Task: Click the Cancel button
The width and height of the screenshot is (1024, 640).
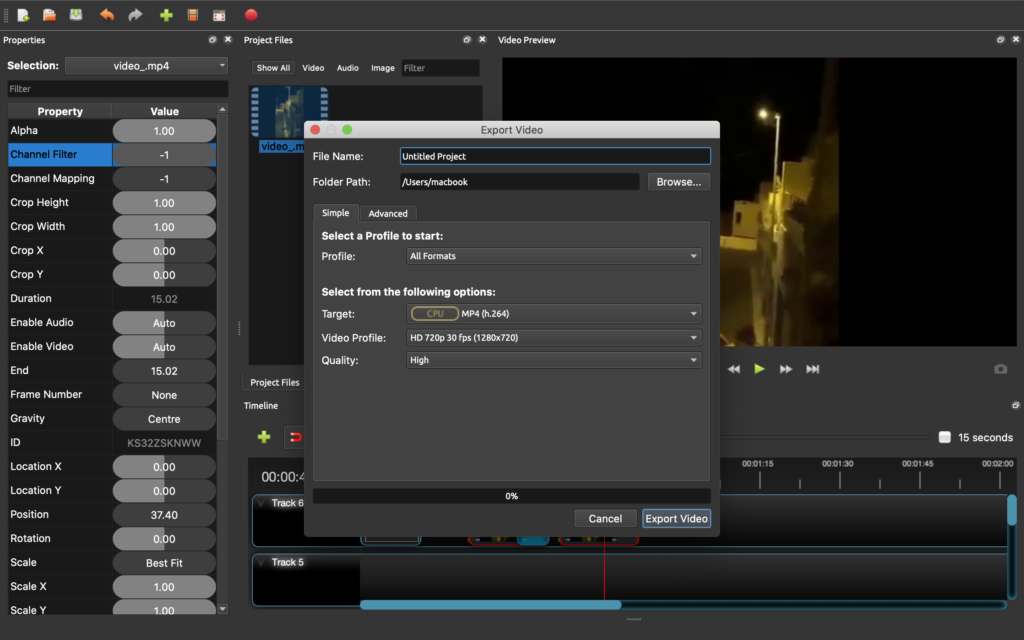Action: pyautogui.click(x=605, y=519)
